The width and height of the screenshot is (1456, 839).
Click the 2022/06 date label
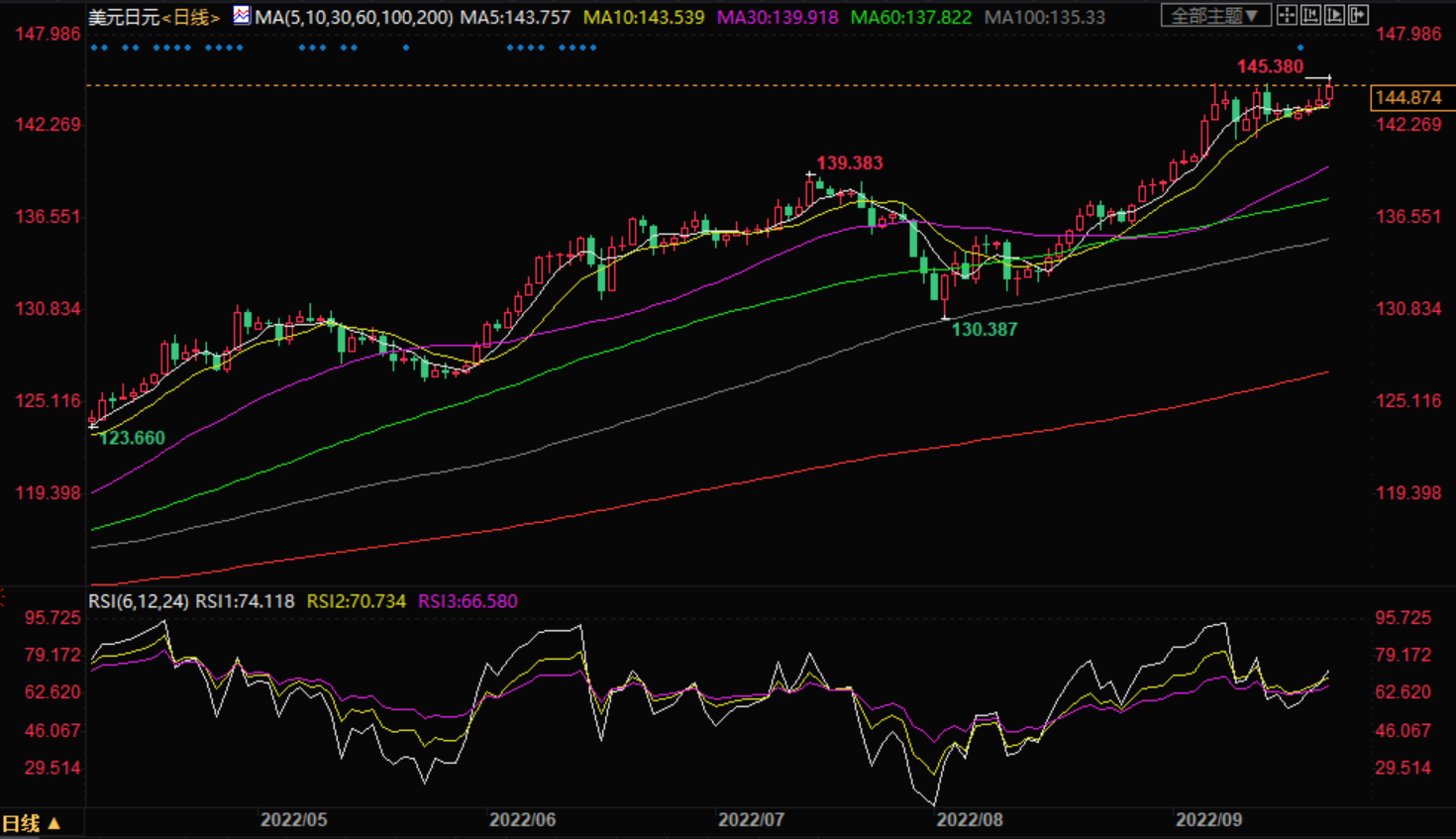click(523, 820)
